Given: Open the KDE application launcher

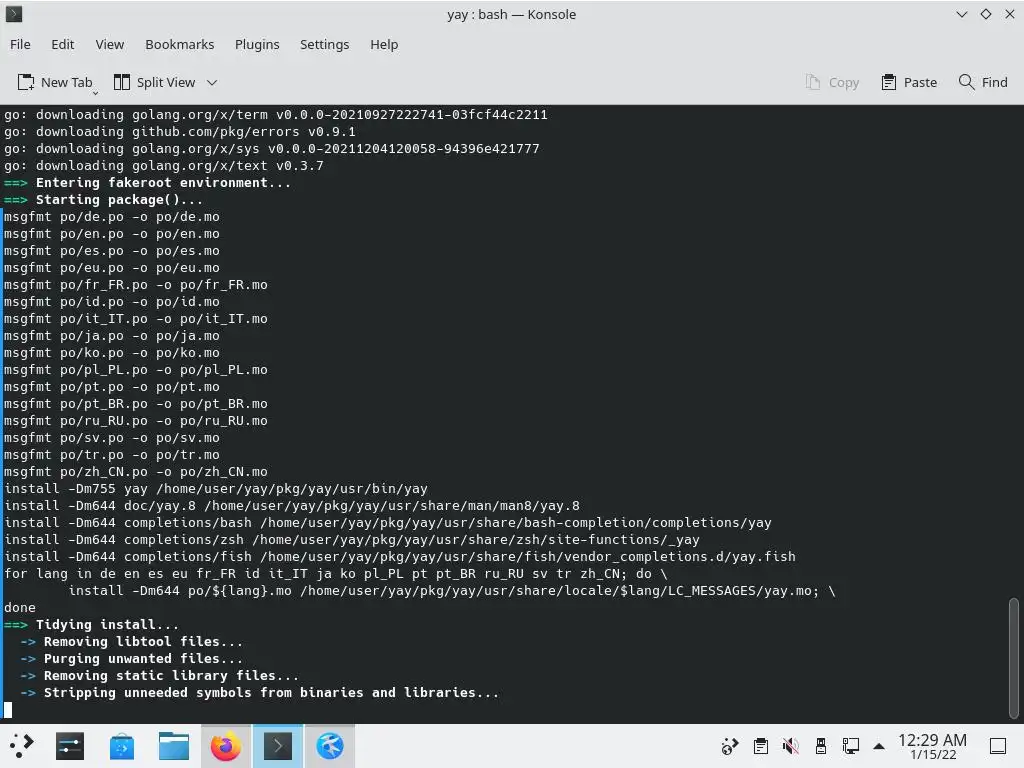Looking at the screenshot, I should [x=22, y=746].
